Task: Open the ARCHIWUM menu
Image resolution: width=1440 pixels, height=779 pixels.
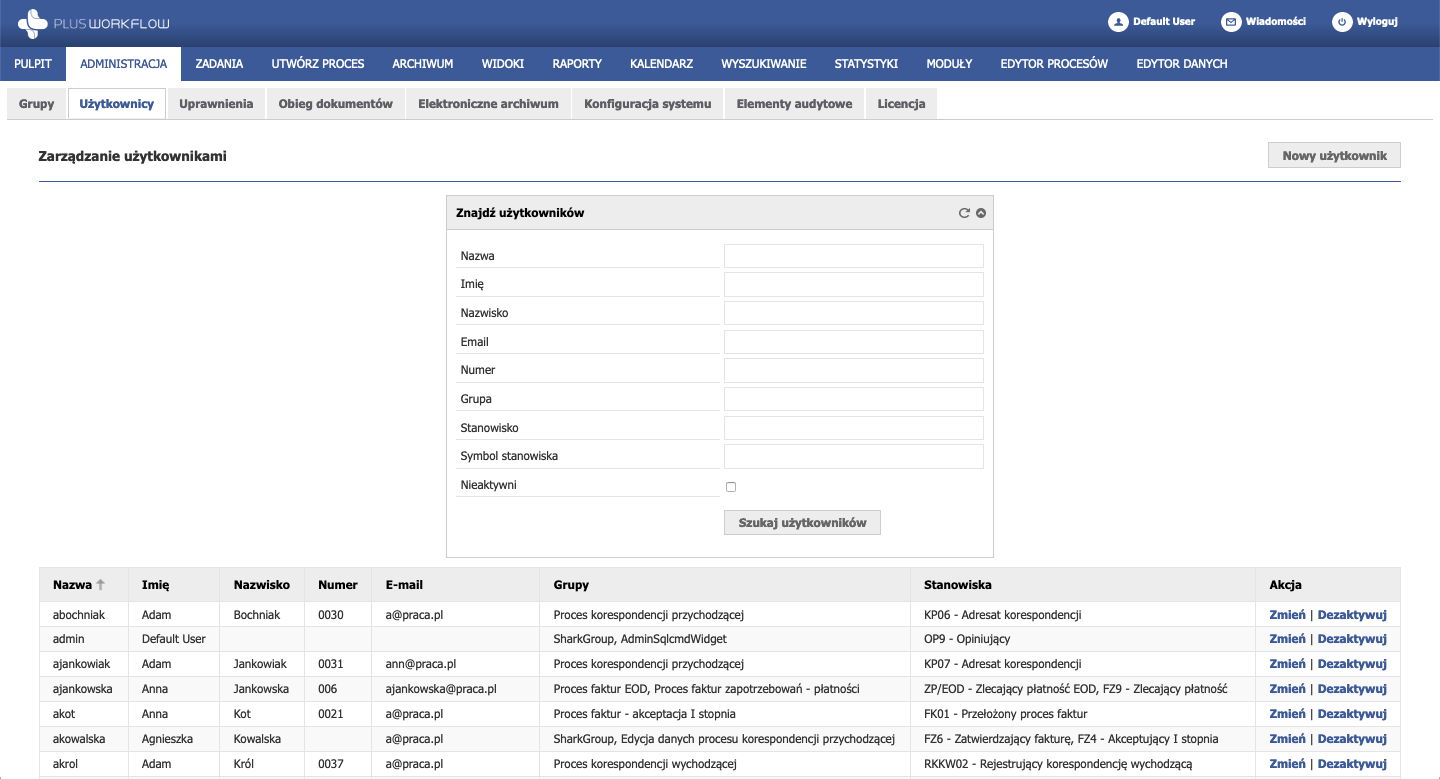Action: 423,63
